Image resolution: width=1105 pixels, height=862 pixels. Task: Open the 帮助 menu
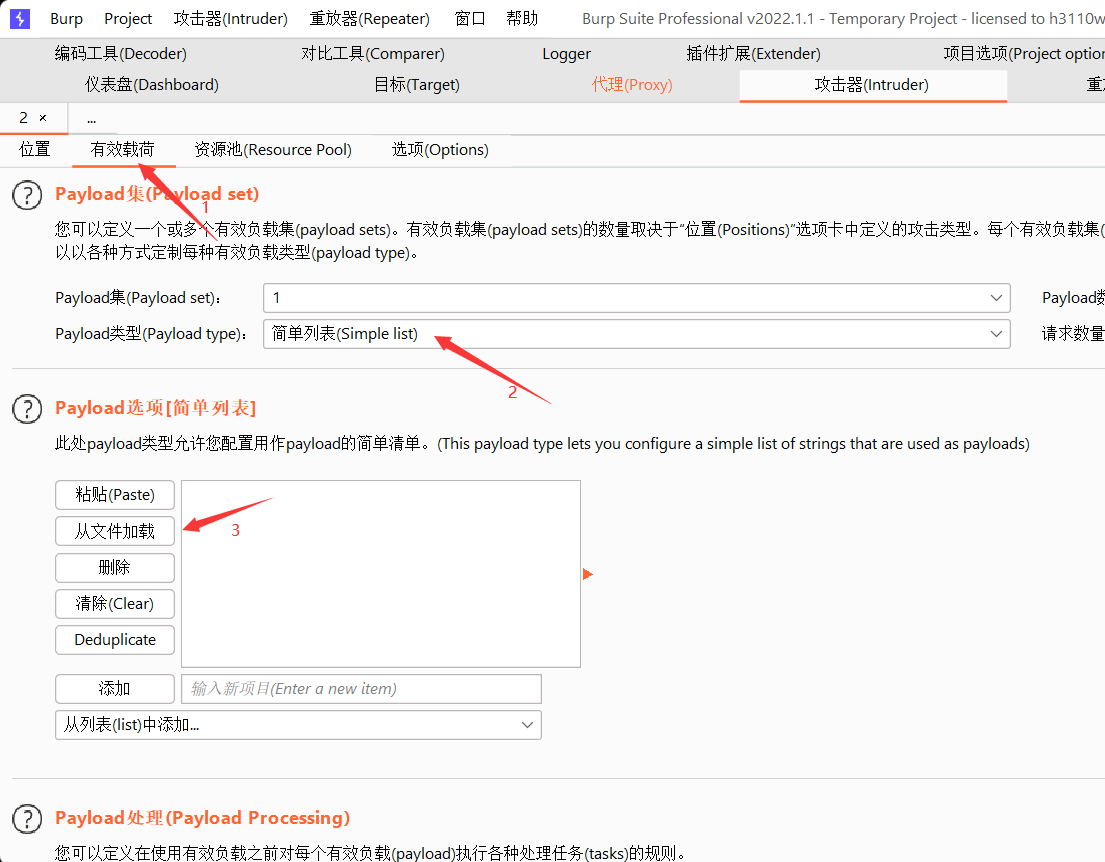point(522,19)
